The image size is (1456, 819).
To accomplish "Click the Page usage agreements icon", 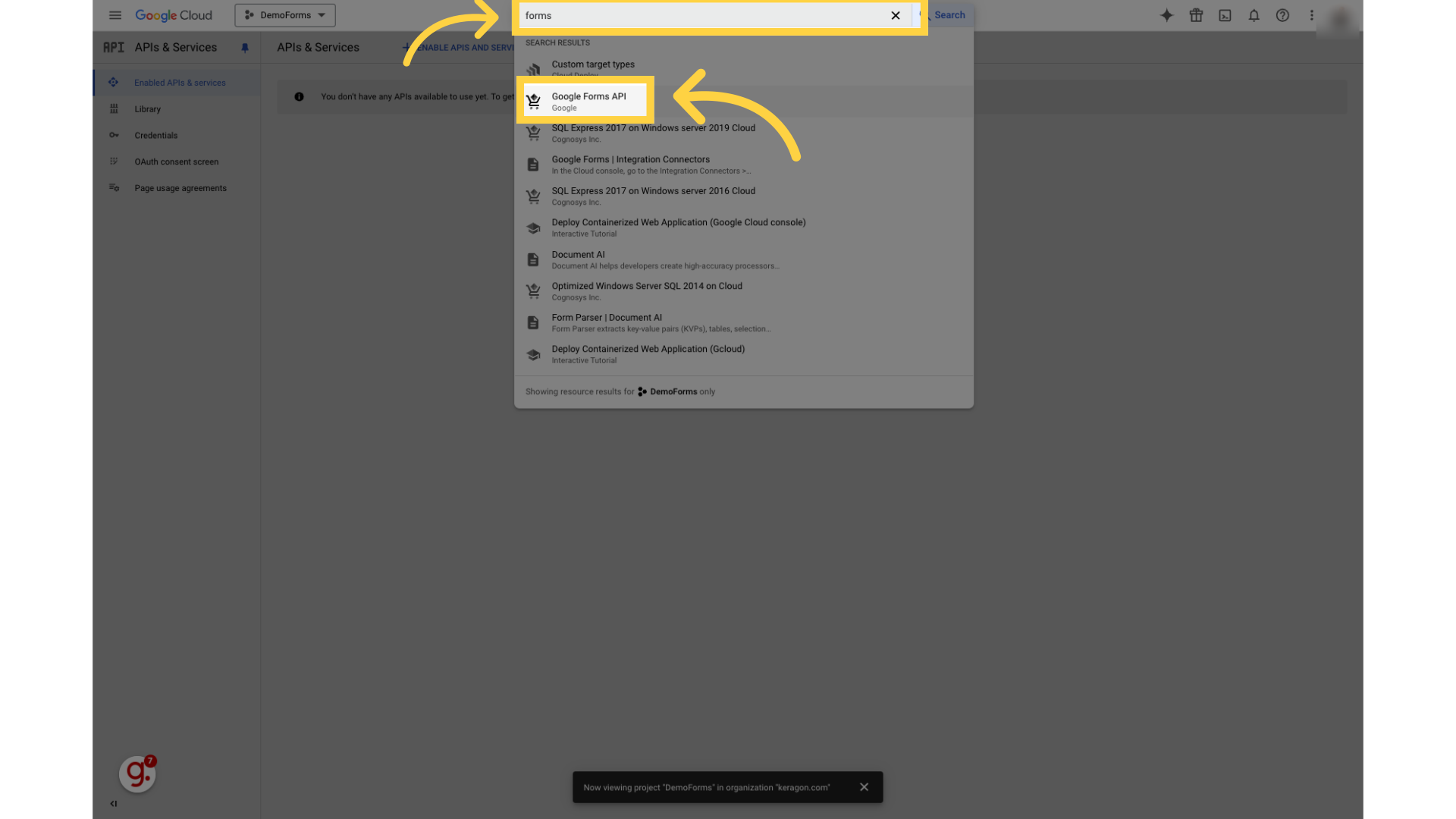I will pyautogui.click(x=114, y=188).
